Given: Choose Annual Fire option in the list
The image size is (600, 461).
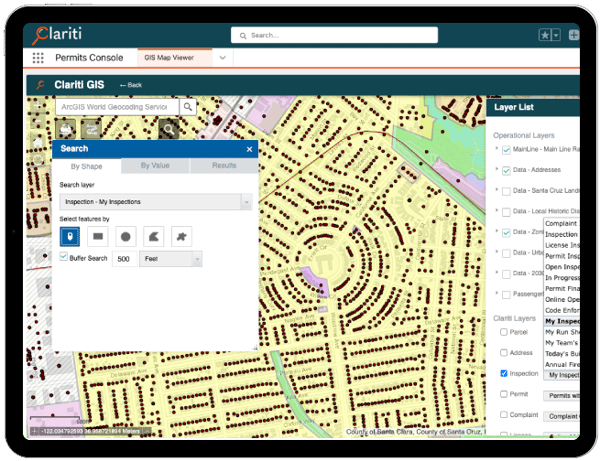Looking at the screenshot, I should (562, 364).
